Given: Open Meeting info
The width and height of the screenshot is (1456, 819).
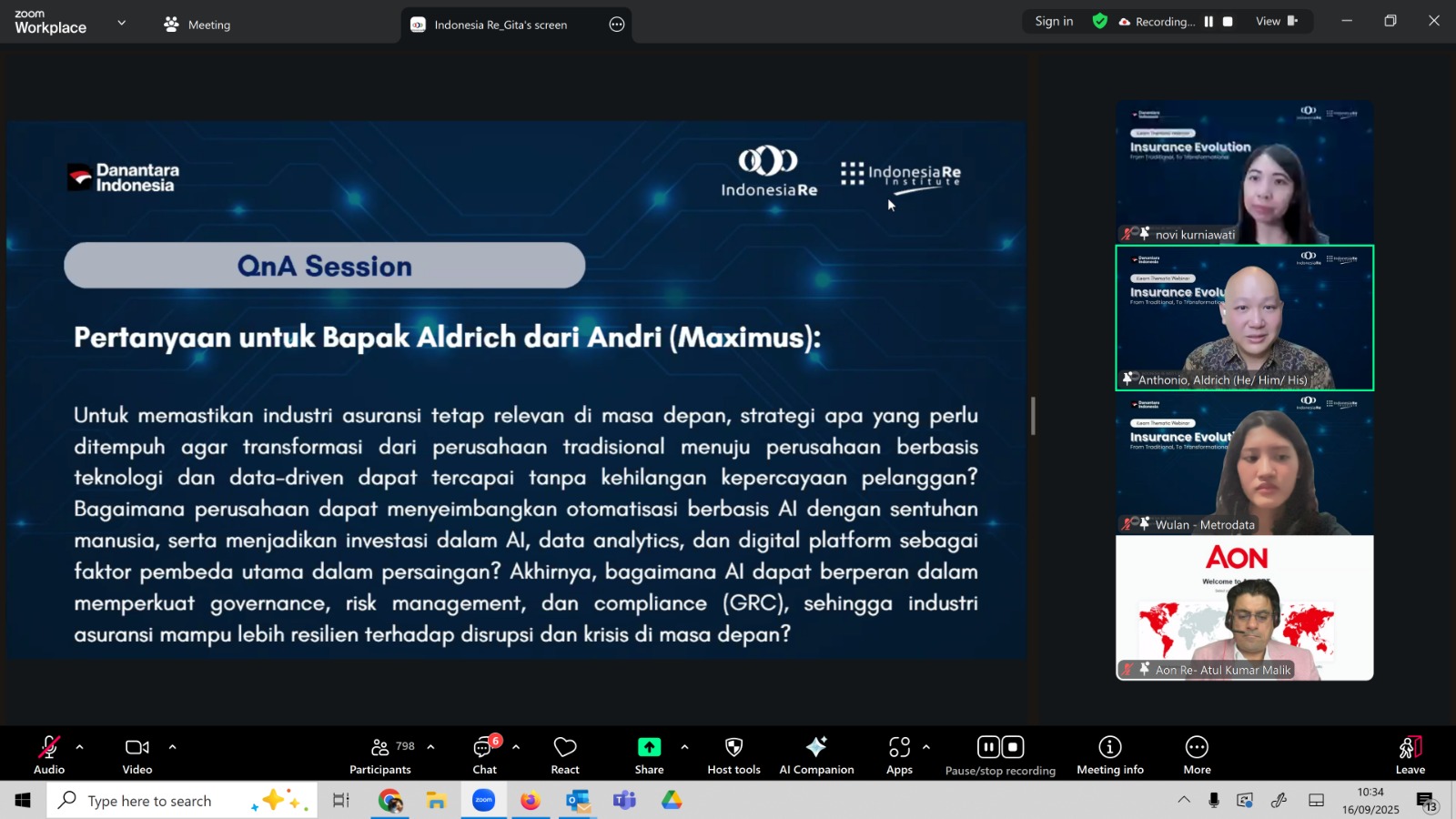Looking at the screenshot, I should [x=1109, y=755].
